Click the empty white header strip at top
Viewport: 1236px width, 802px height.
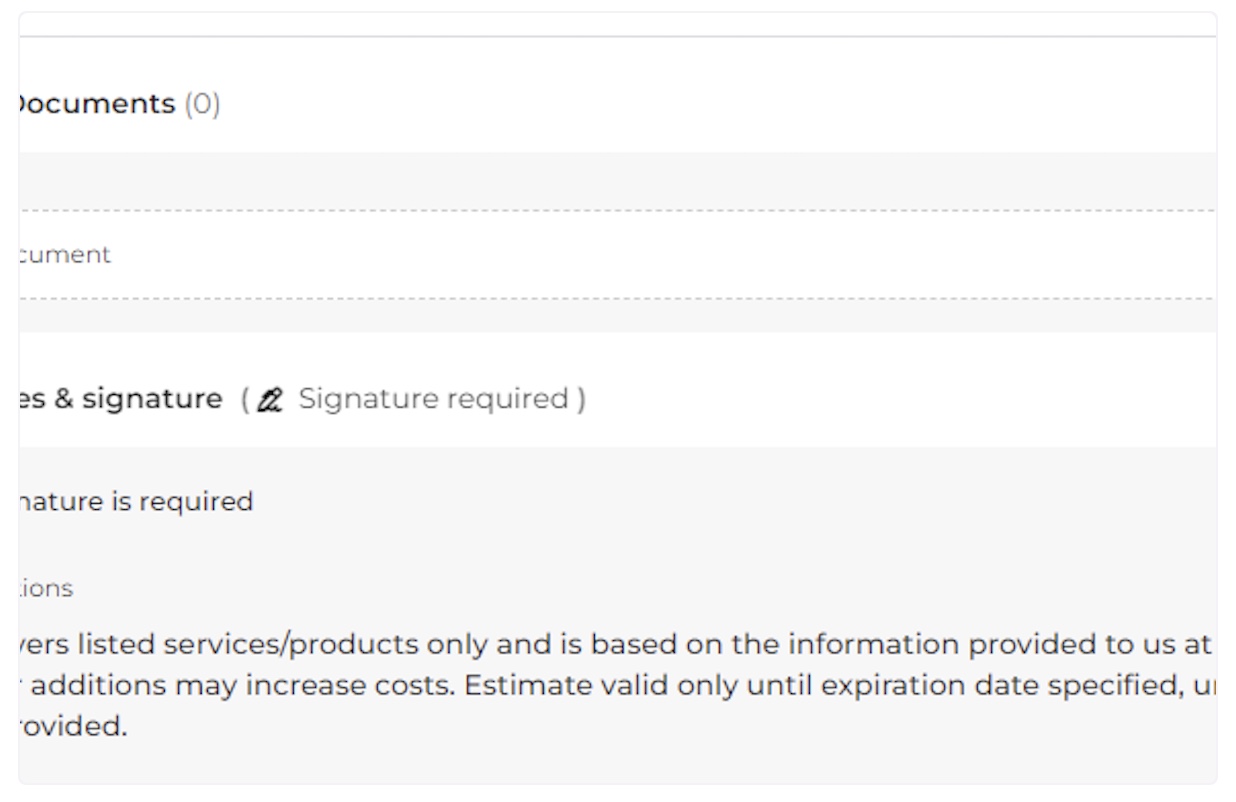(x=617, y=24)
